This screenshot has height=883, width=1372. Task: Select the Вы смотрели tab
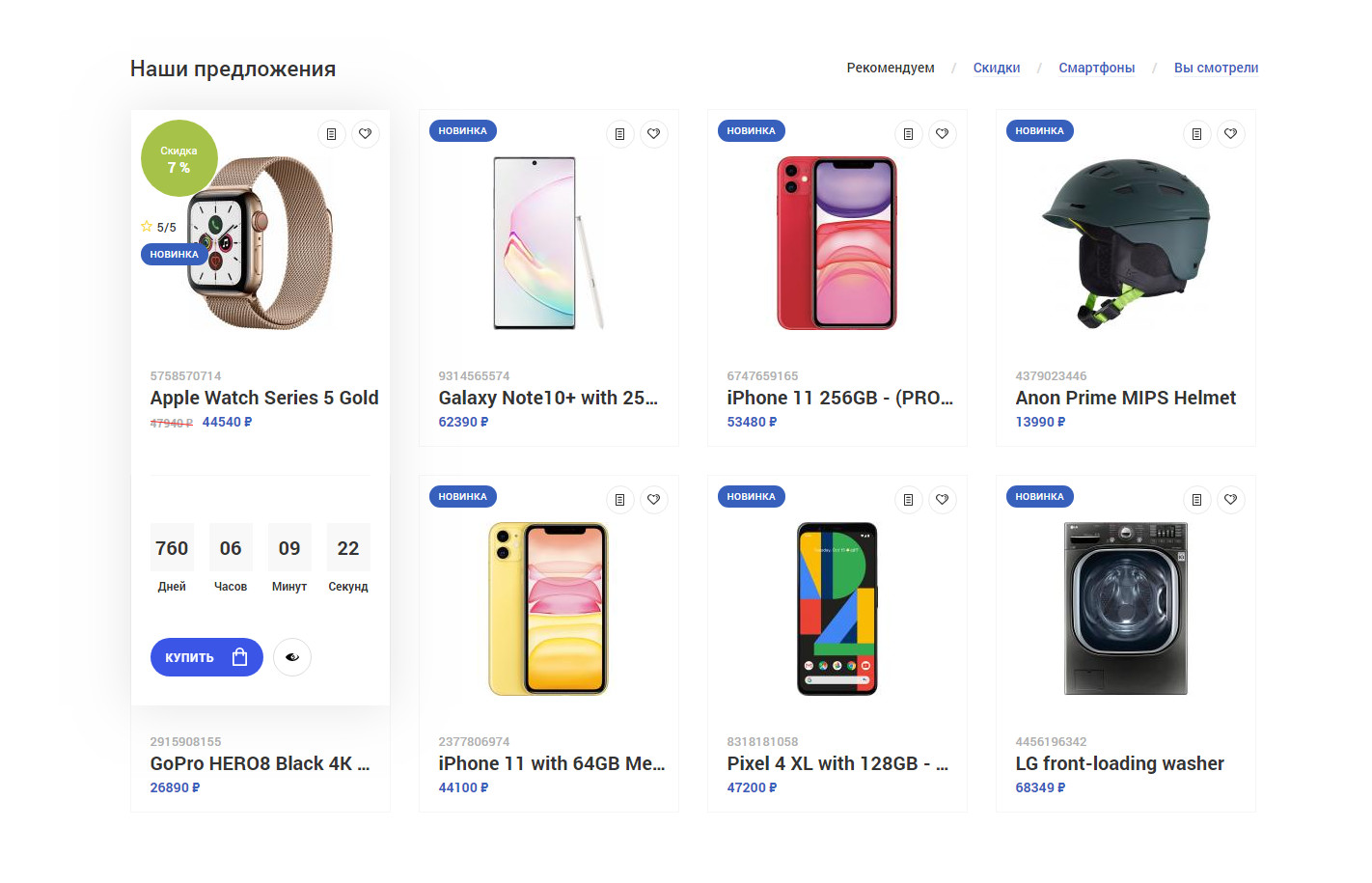(x=1216, y=68)
